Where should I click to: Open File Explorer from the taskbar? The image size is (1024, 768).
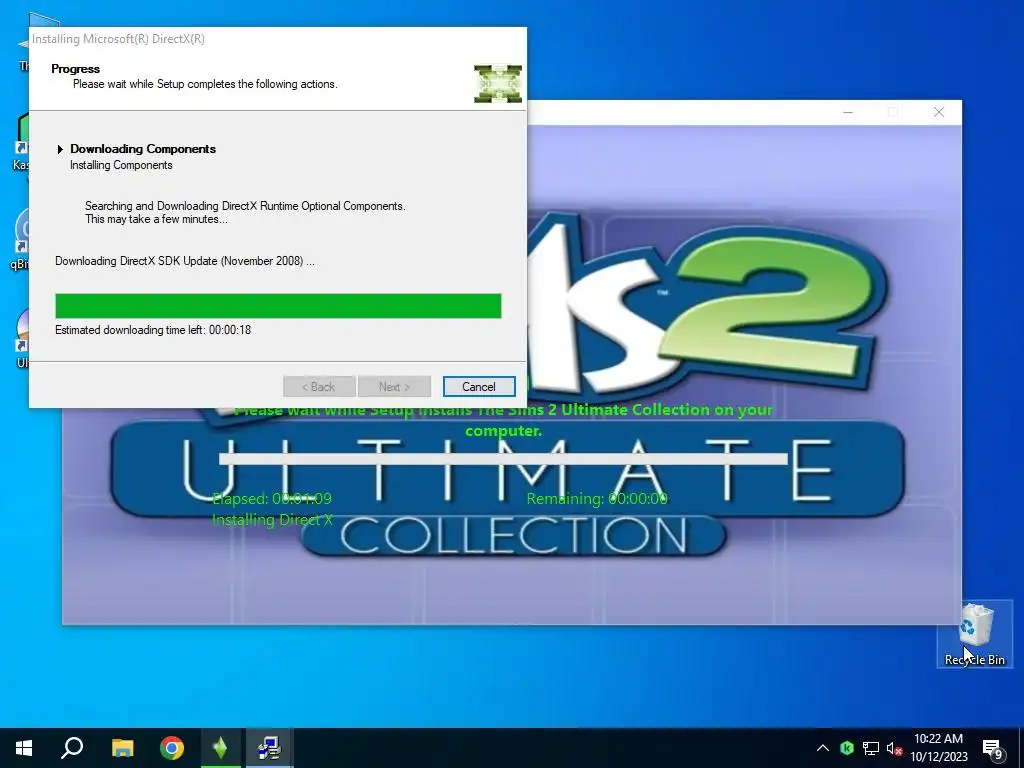point(122,748)
